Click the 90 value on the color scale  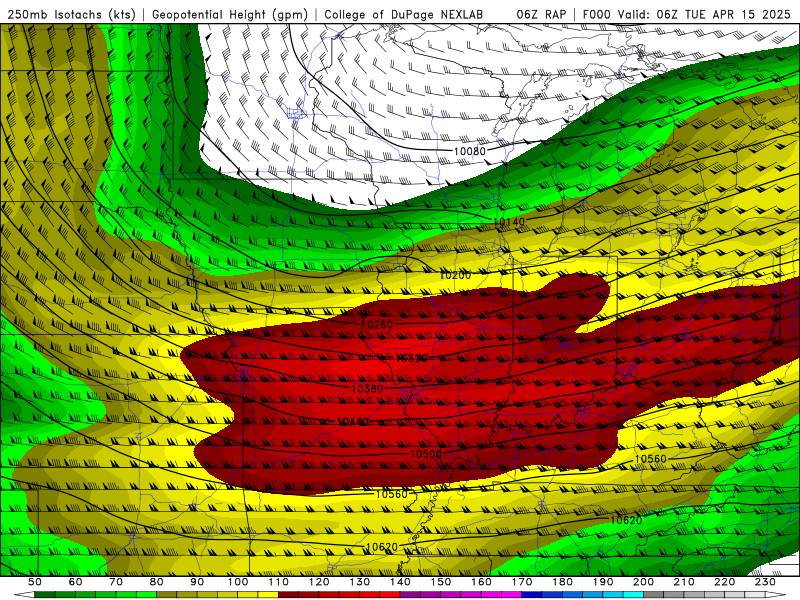coord(197,582)
